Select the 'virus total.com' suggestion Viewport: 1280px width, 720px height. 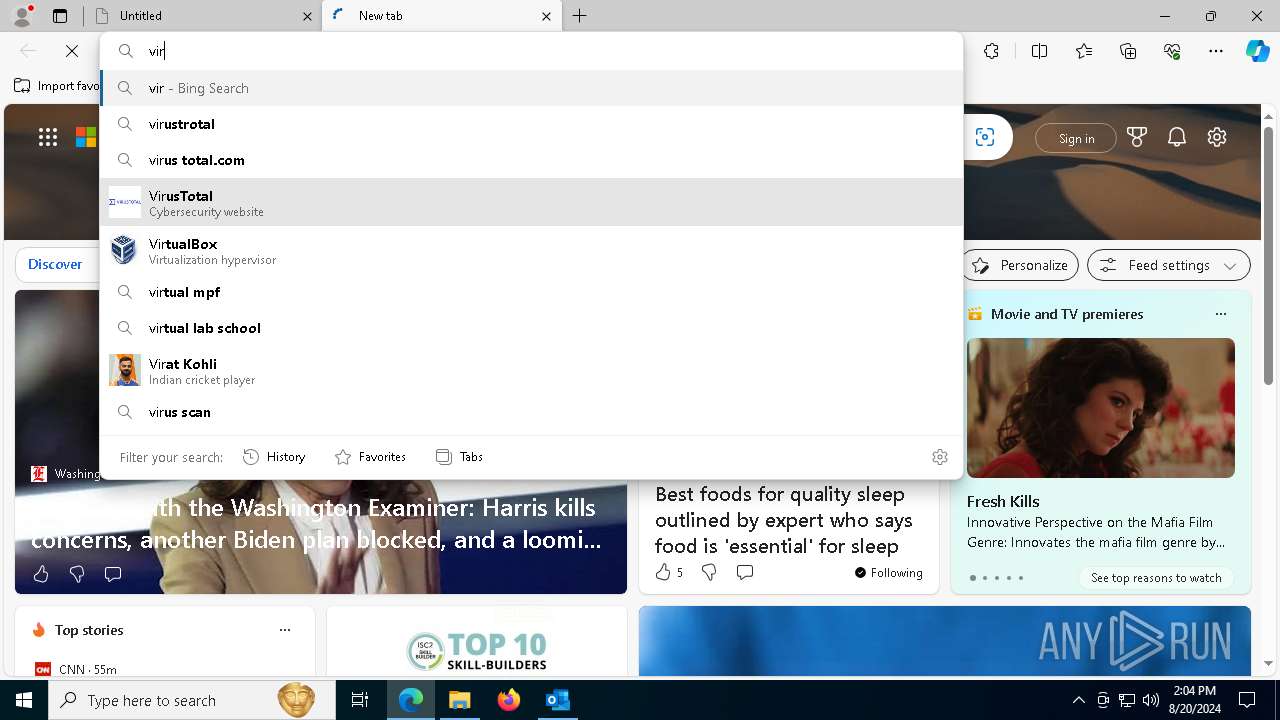coord(532,160)
